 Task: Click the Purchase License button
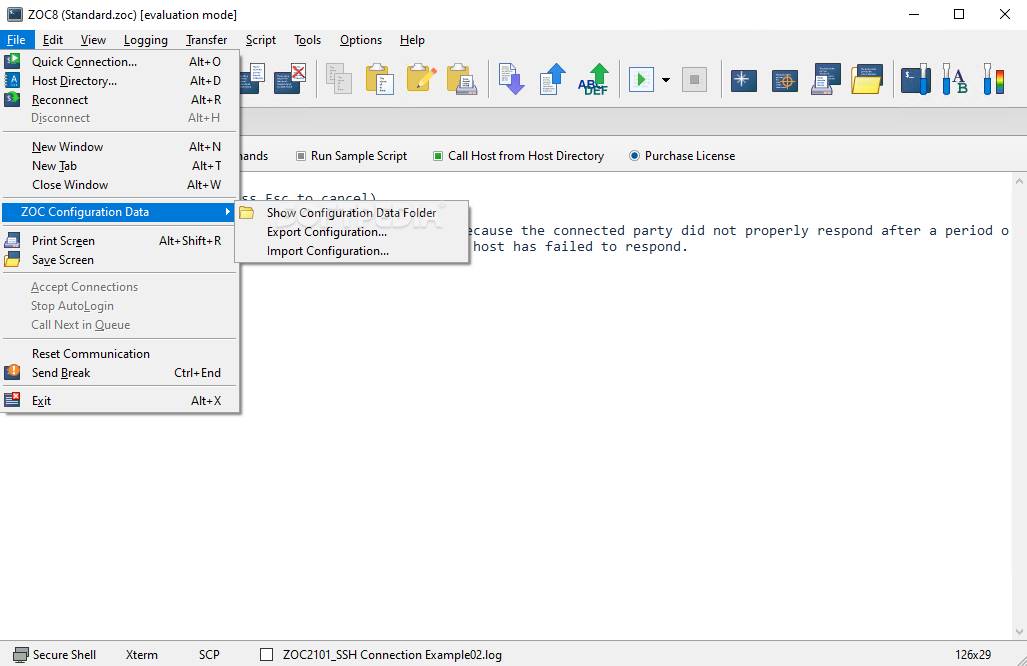pyautogui.click(x=682, y=156)
